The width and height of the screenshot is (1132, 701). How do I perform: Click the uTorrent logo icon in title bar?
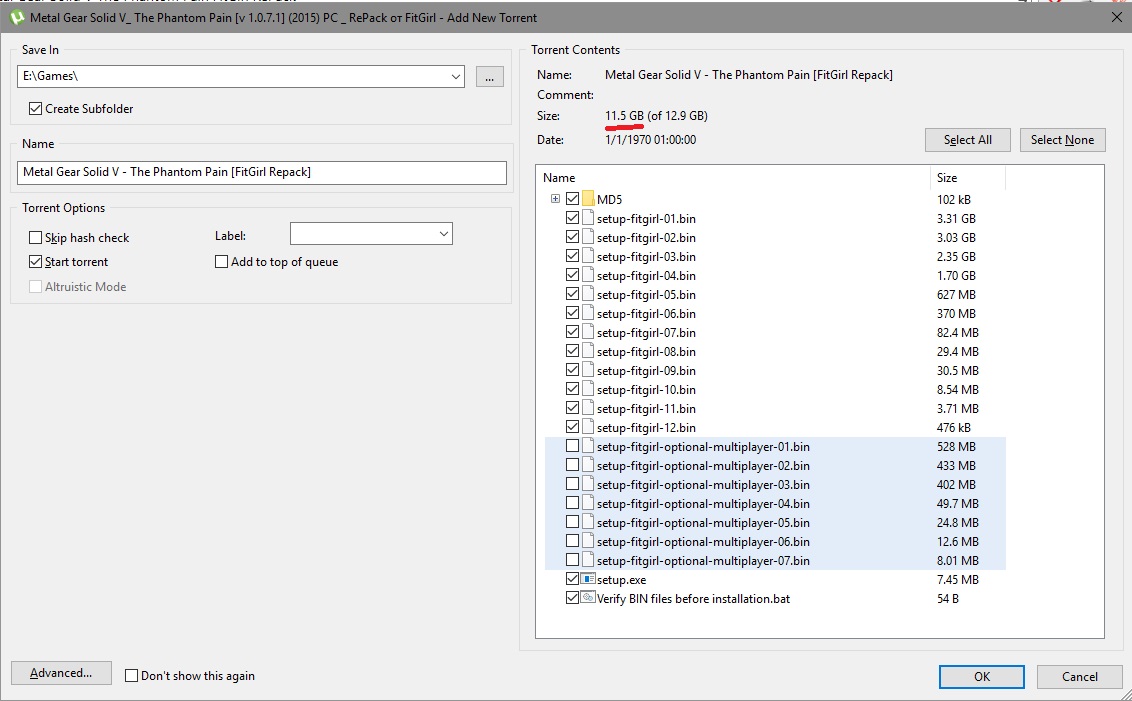[17, 17]
